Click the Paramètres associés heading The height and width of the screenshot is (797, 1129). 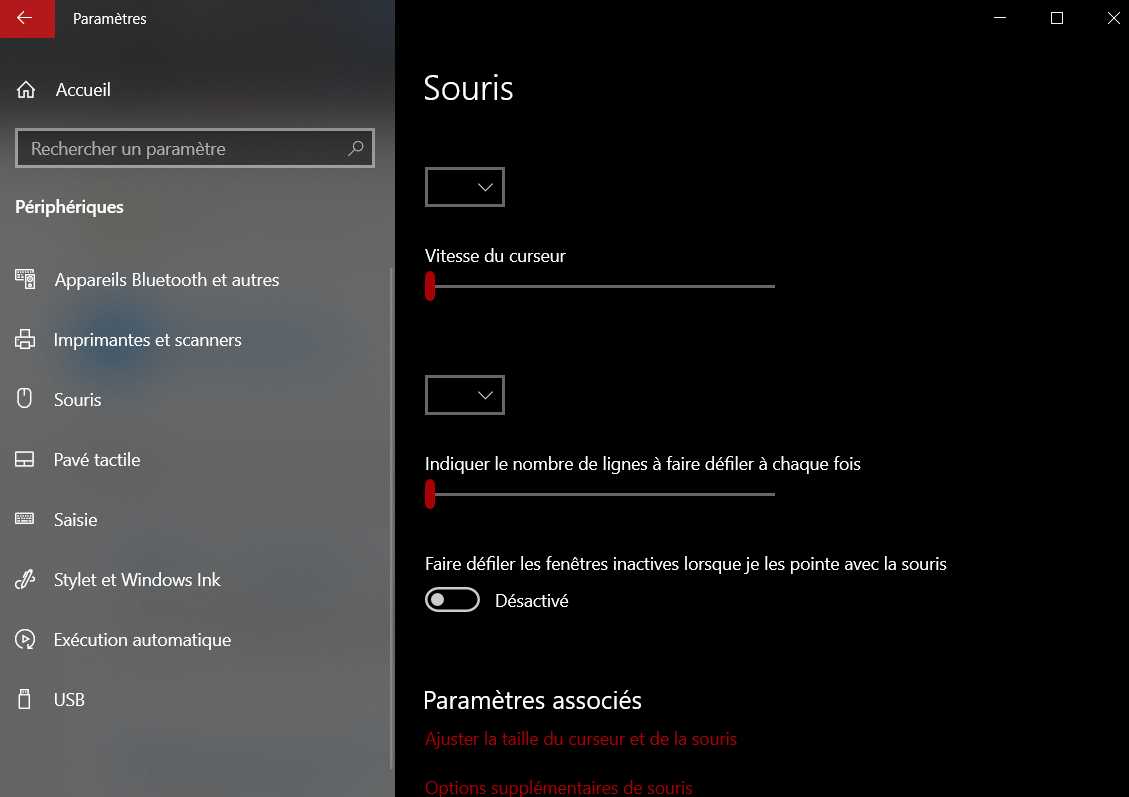point(532,700)
